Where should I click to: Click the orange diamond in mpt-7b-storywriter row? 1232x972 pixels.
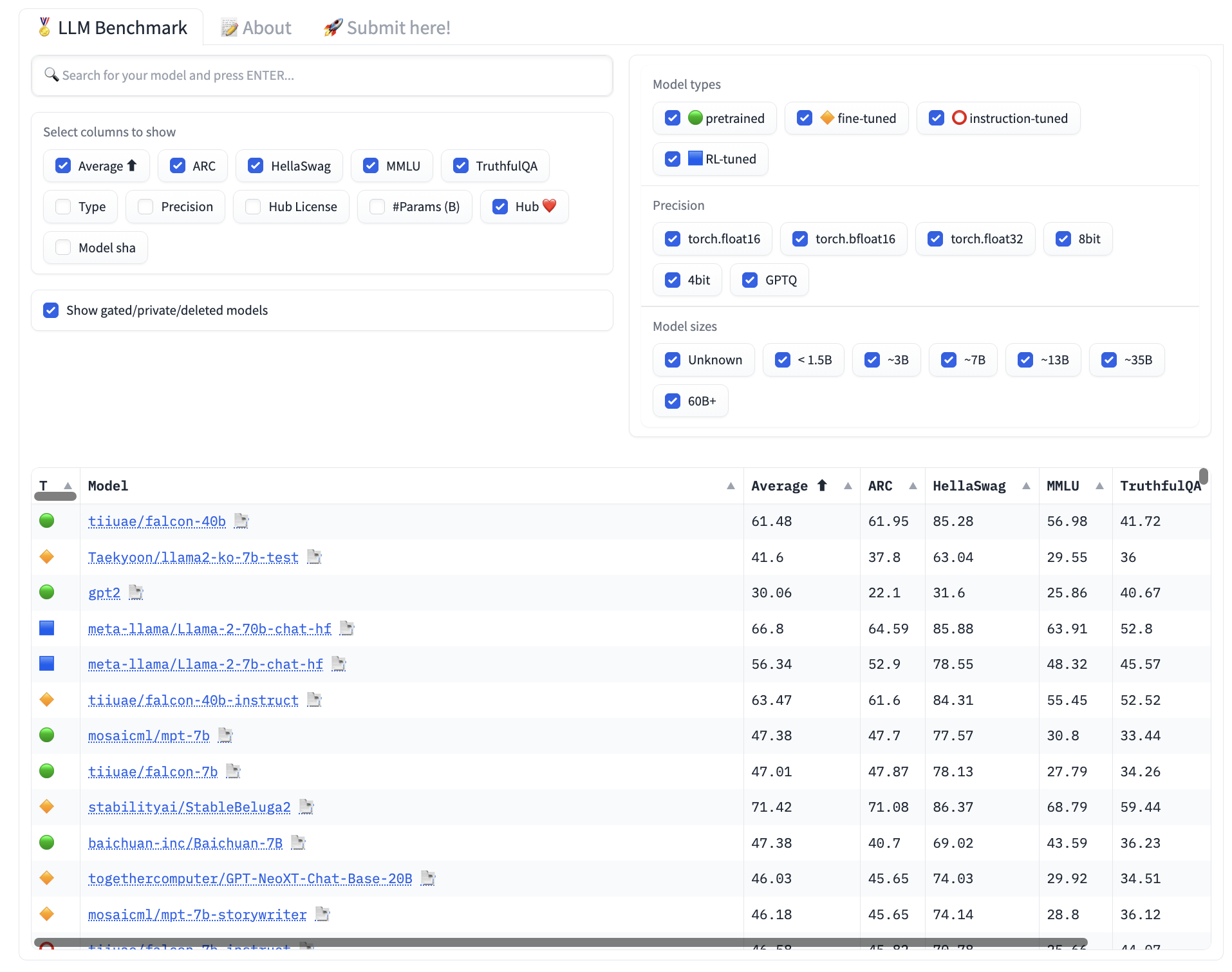tap(47, 914)
